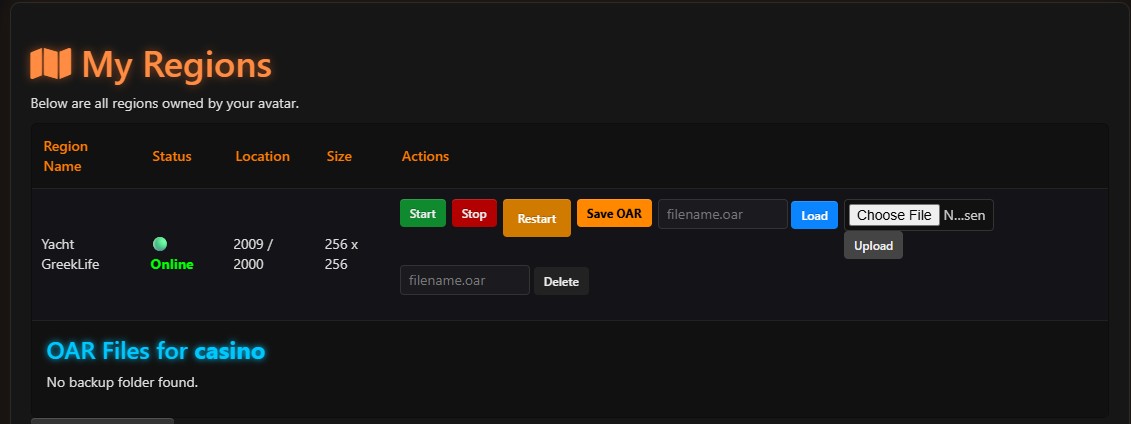This screenshot has height=424, width=1131.
Task: Click the Delete button
Action: [561, 281]
